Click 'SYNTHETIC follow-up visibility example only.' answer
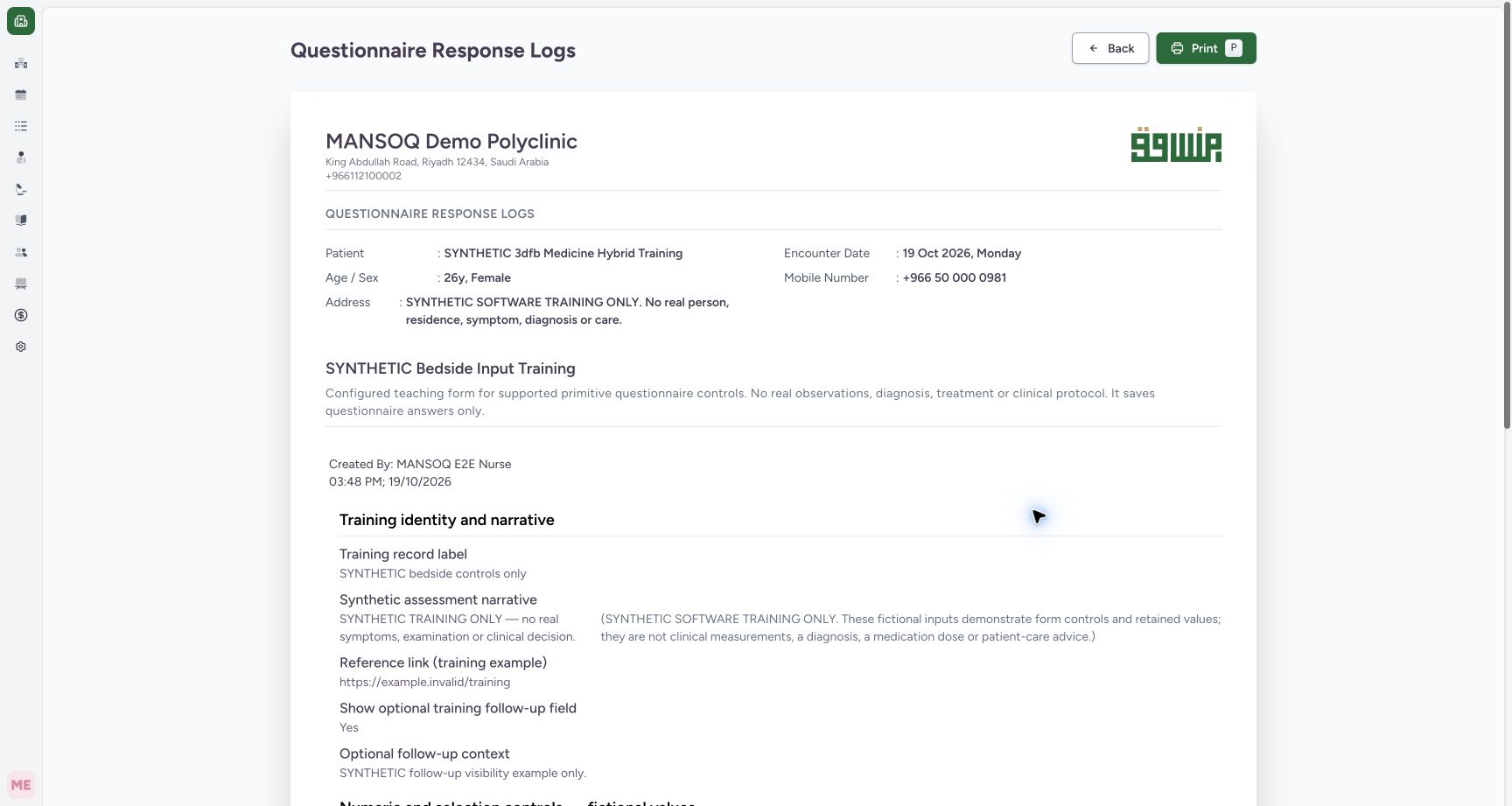1512x806 pixels. point(463,773)
